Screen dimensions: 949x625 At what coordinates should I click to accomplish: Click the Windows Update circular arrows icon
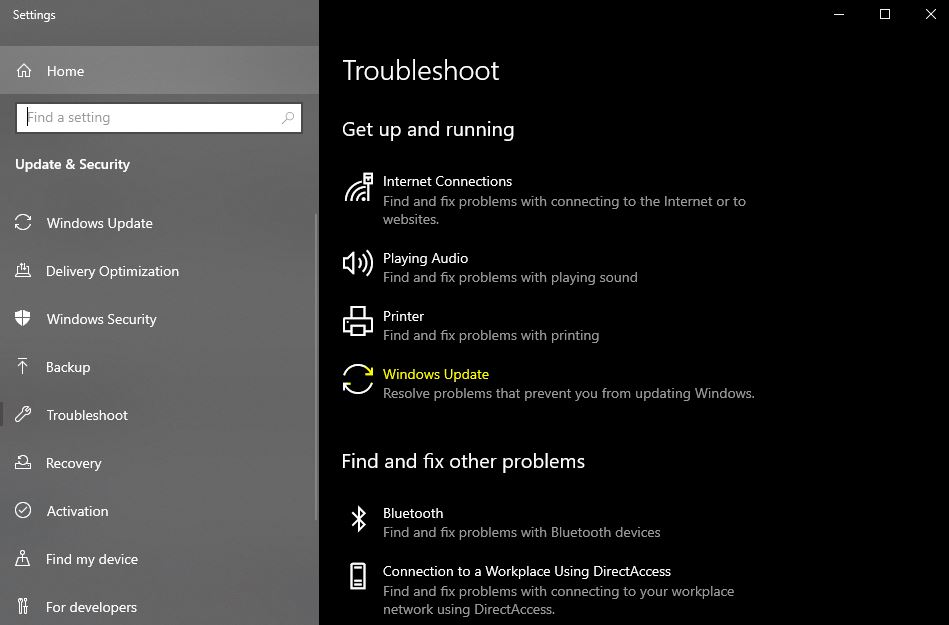[x=358, y=381]
